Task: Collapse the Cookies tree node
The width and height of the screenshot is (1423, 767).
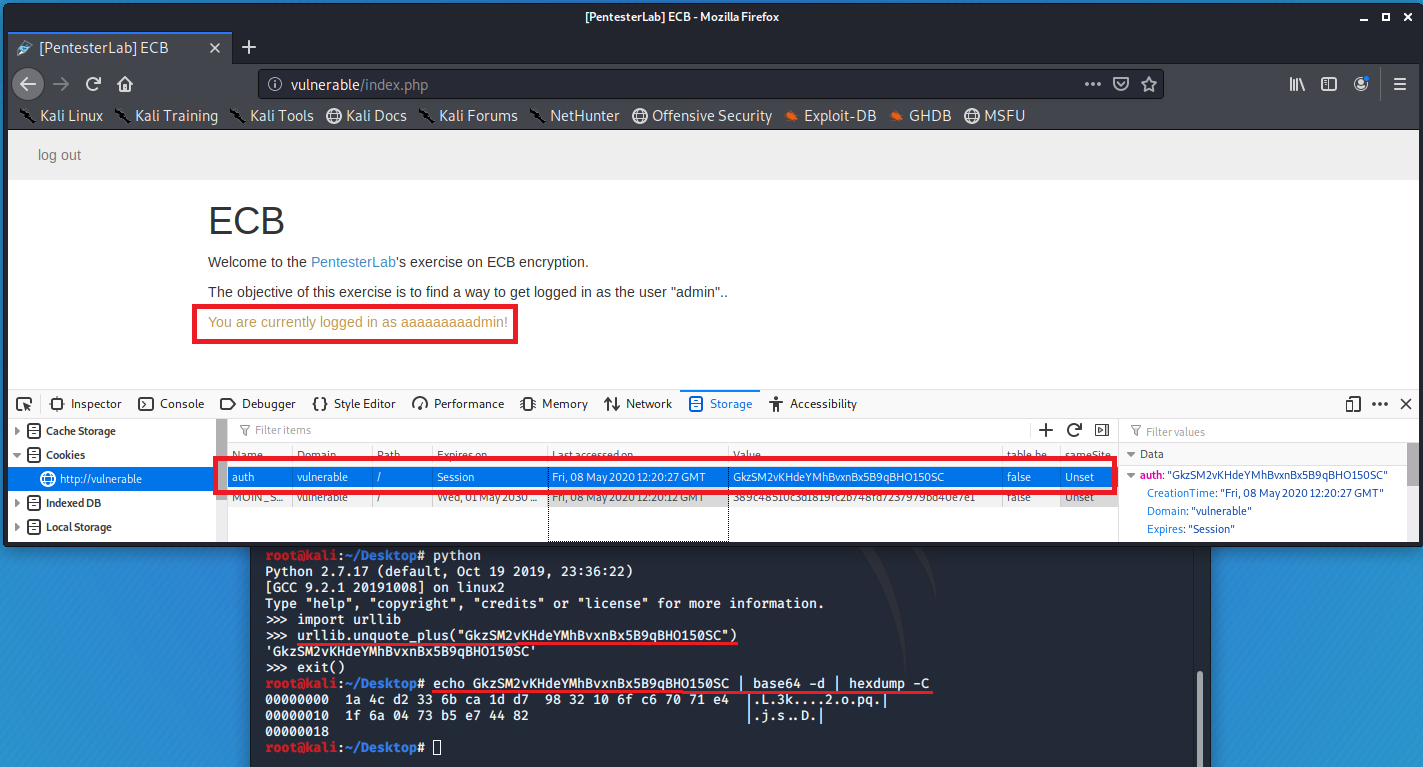Action: 17,455
